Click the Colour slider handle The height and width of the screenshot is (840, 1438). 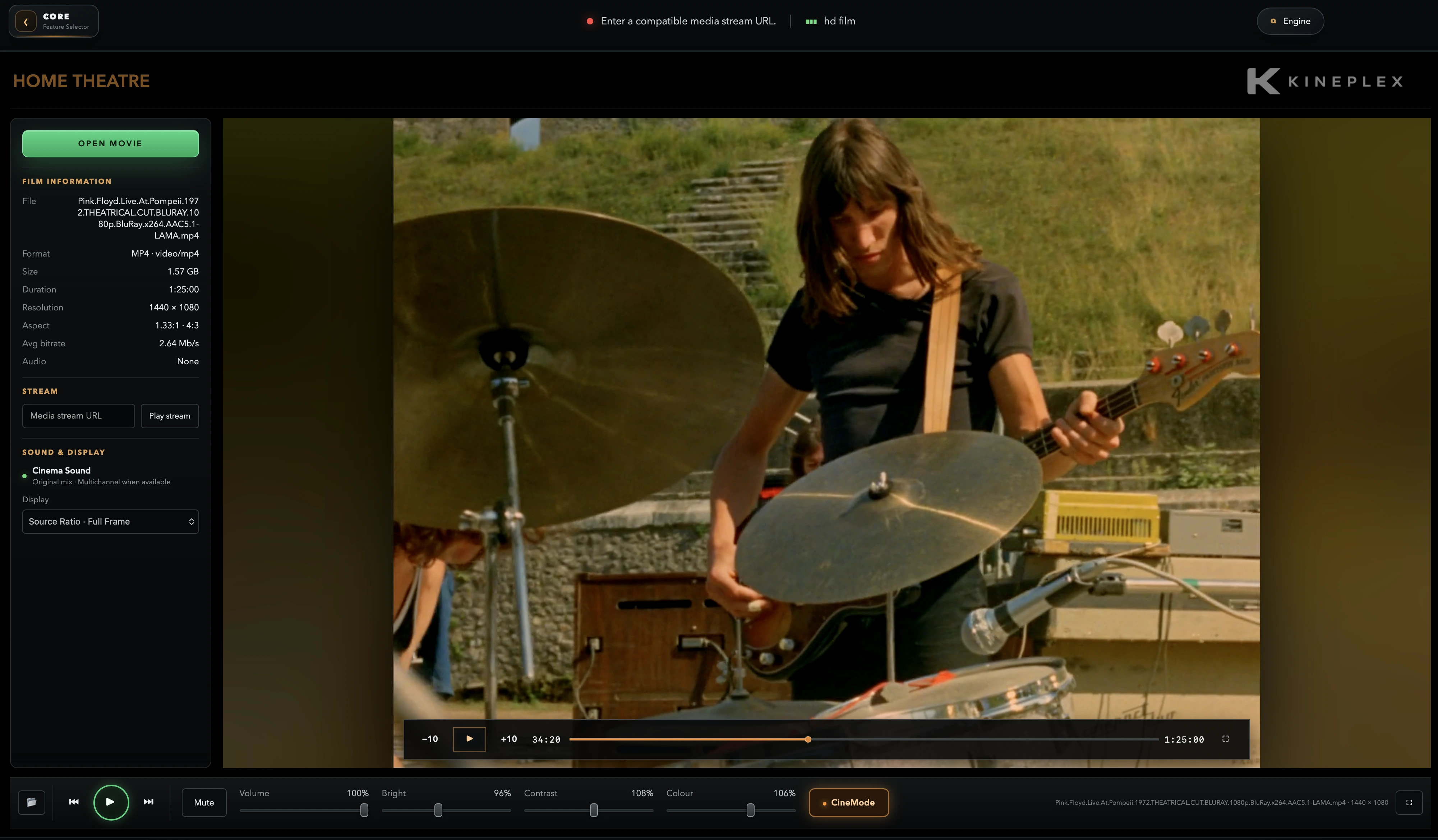click(x=750, y=810)
